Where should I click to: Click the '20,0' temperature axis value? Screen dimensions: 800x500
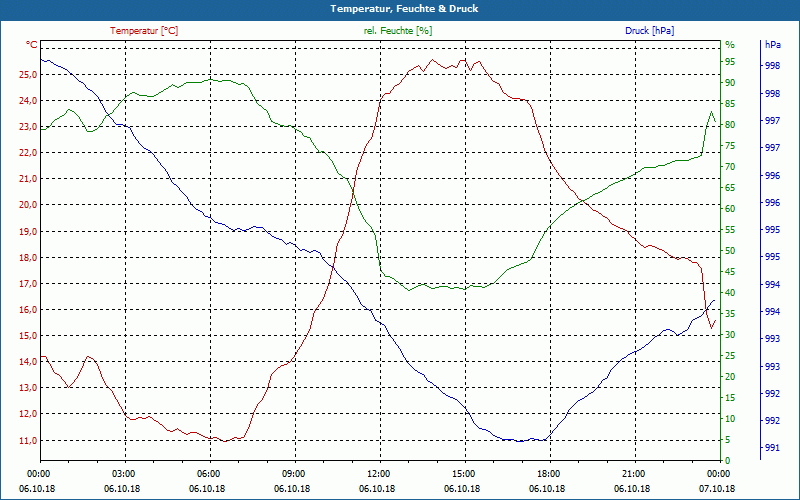[29, 205]
